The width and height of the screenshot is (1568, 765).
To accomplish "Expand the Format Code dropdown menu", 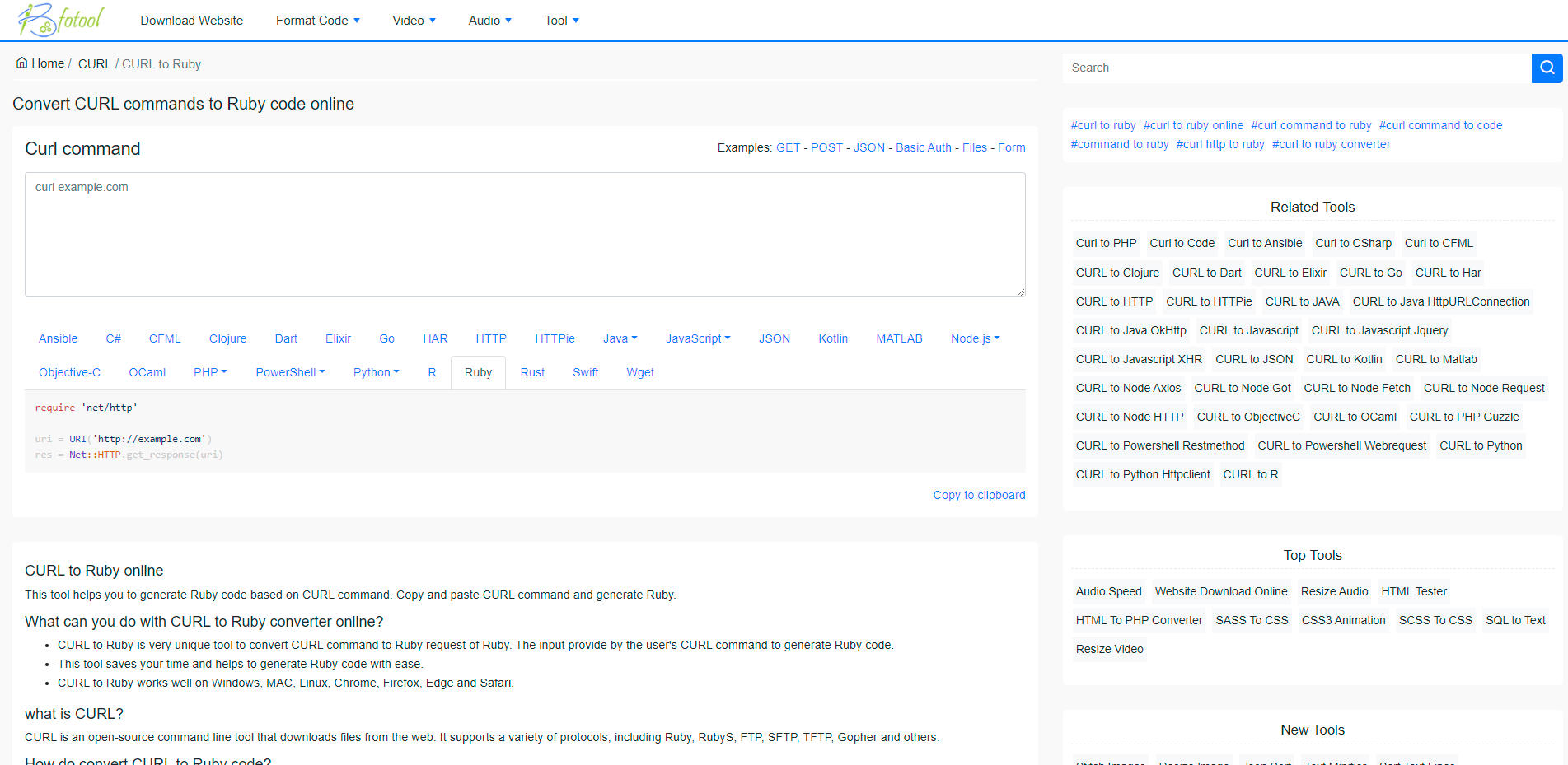I will tap(317, 21).
